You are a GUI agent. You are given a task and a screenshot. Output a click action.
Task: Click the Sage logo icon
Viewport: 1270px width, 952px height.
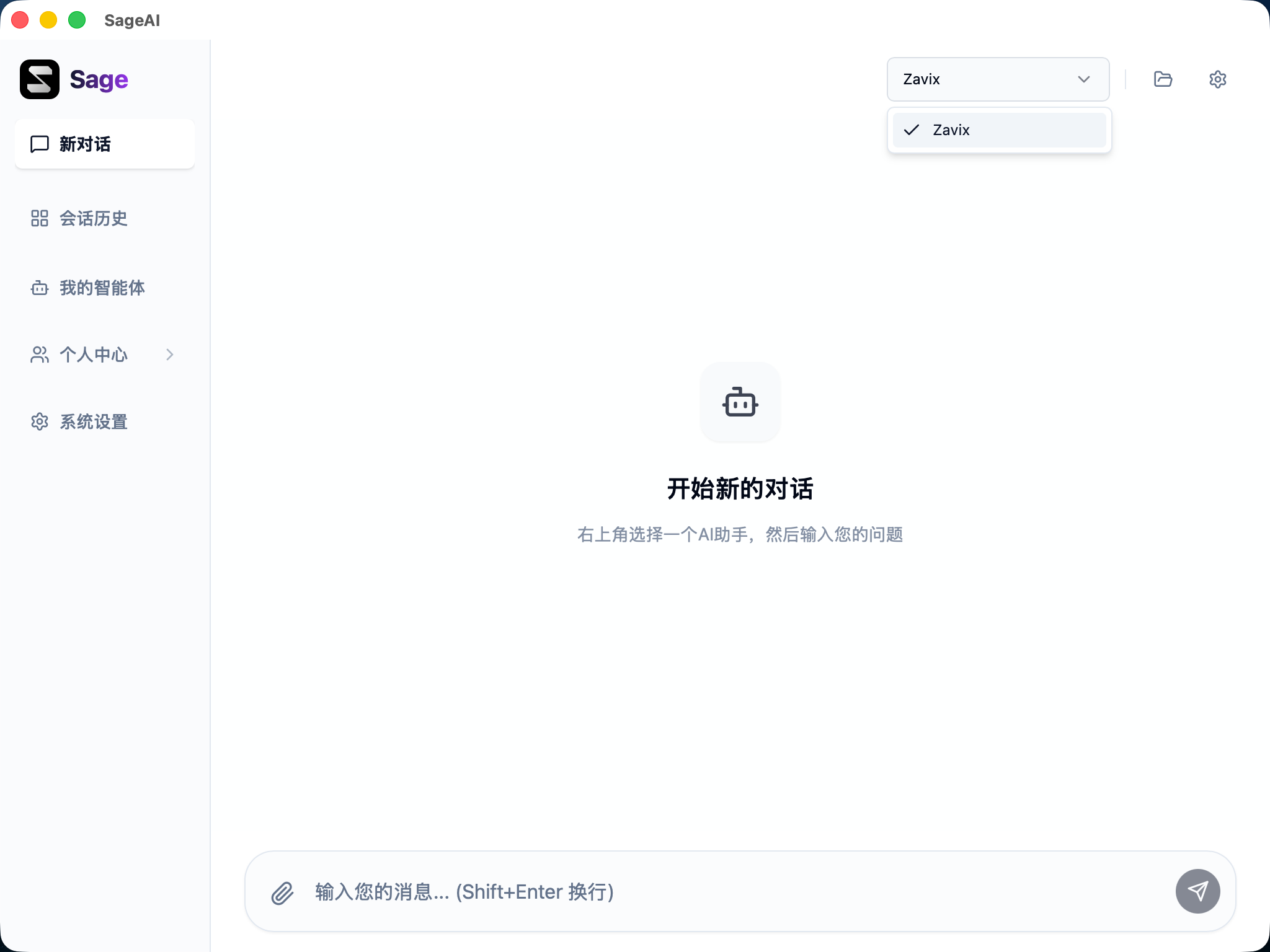(x=39, y=79)
